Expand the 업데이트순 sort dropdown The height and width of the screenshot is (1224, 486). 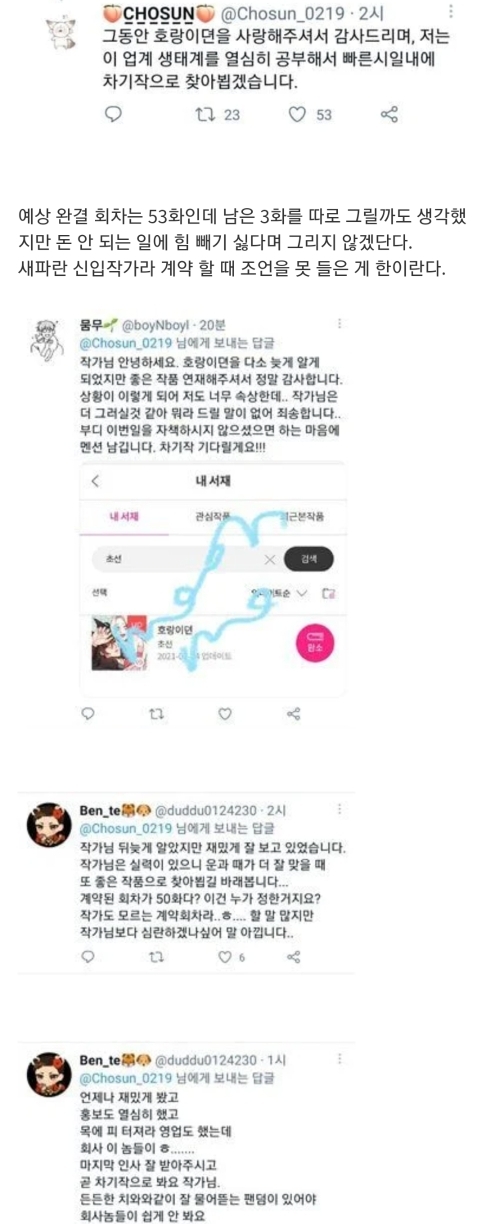[x=279, y=593]
